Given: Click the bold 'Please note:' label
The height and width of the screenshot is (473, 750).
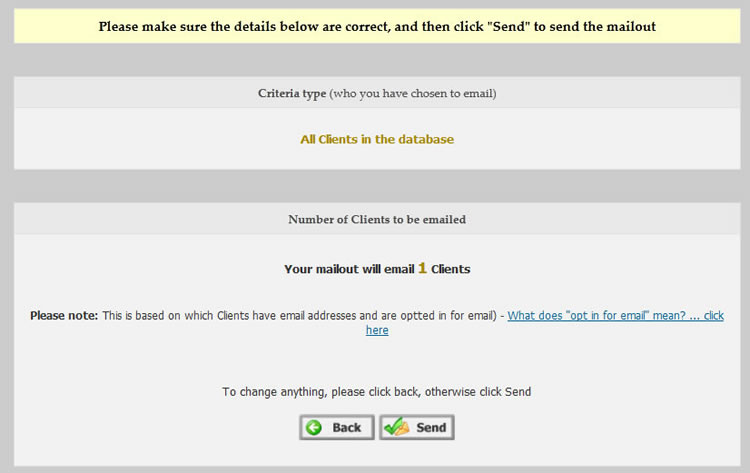Looking at the screenshot, I should [x=64, y=316].
